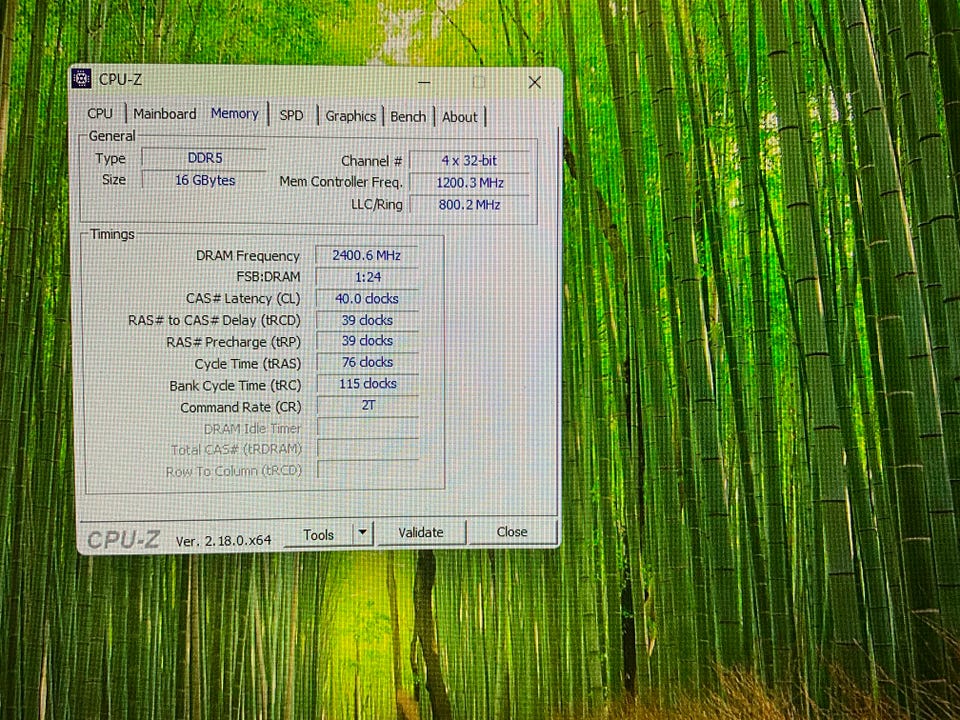Click the CPU-Z app icon in title bar
The image size is (960, 720).
(x=81, y=78)
